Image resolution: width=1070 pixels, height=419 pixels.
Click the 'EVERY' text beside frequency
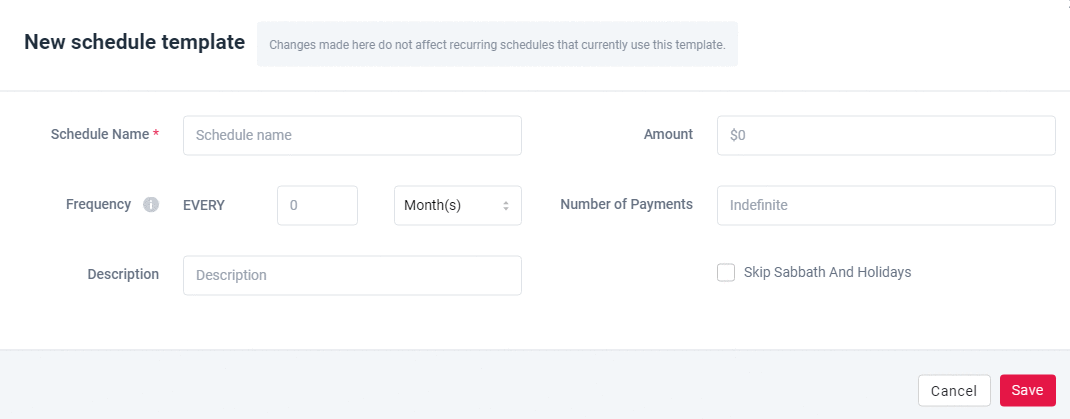coord(204,205)
